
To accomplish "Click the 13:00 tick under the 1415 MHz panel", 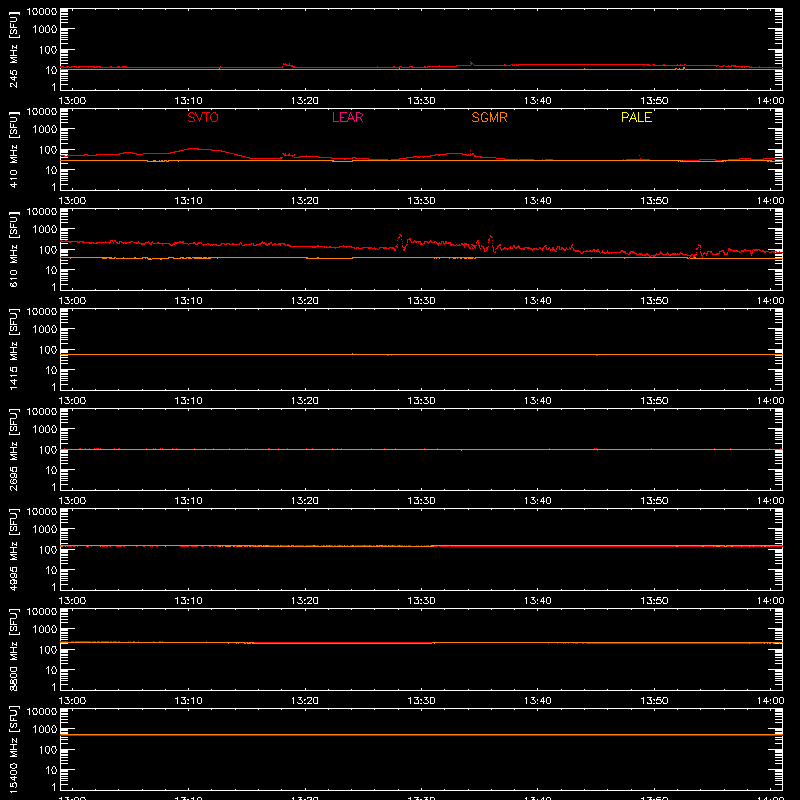I will pos(72,401).
